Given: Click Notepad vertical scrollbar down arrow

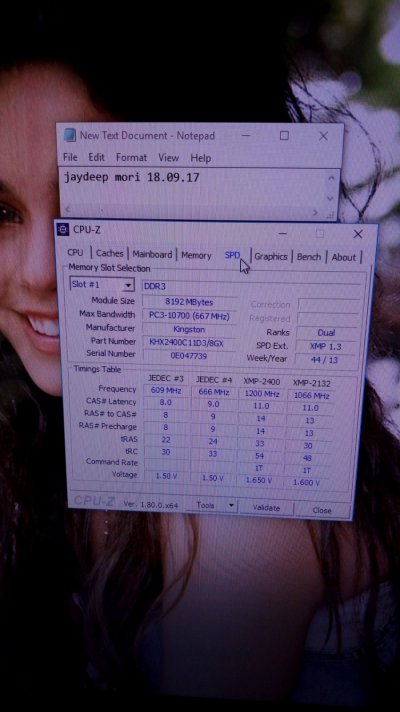Looking at the screenshot, I should (331, 198).
